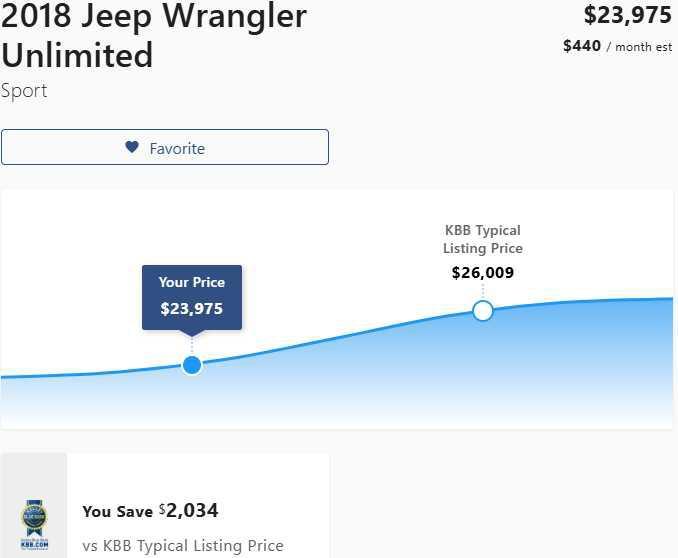Image resolution: width=678 pixels, height=558 pixels.
Task: Click the $2,034 savings amount
Action: [x=191, y=511]
